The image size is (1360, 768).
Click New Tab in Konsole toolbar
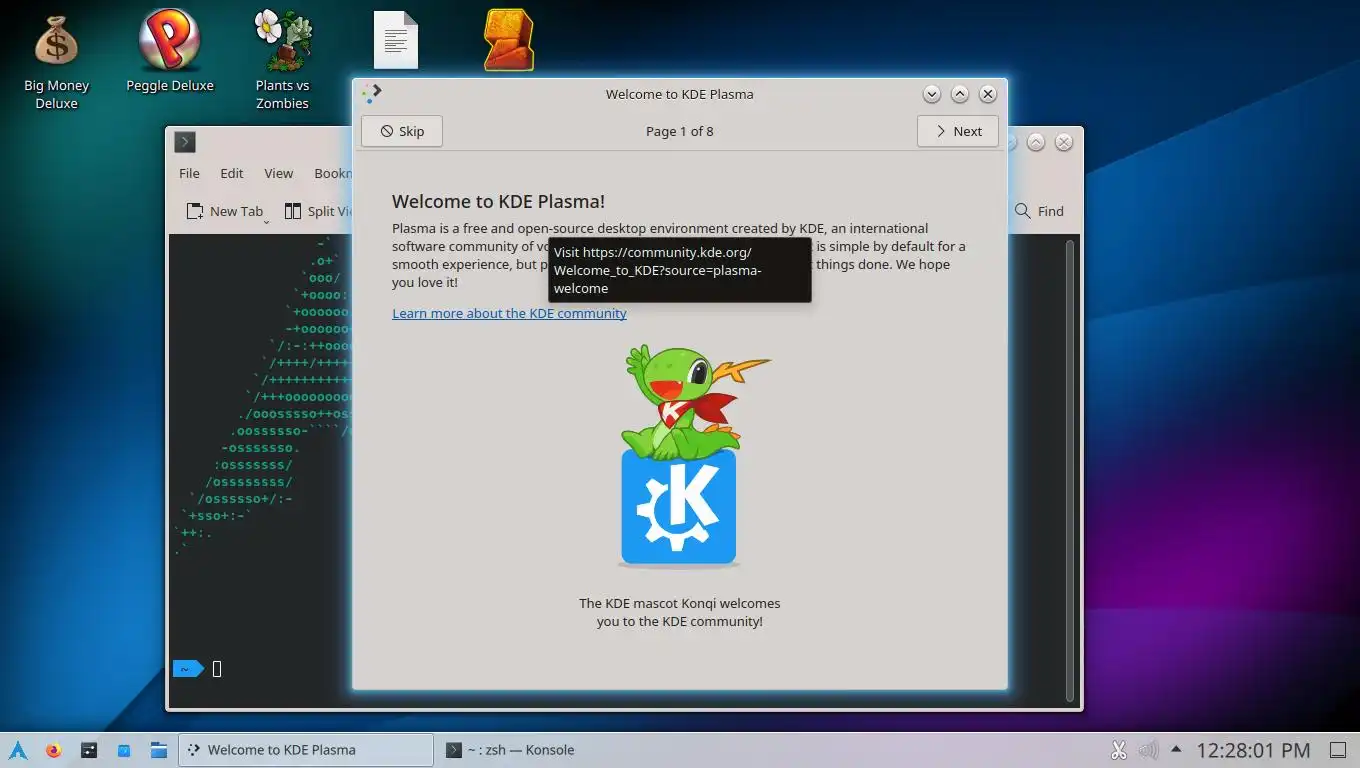coord(225,211)
